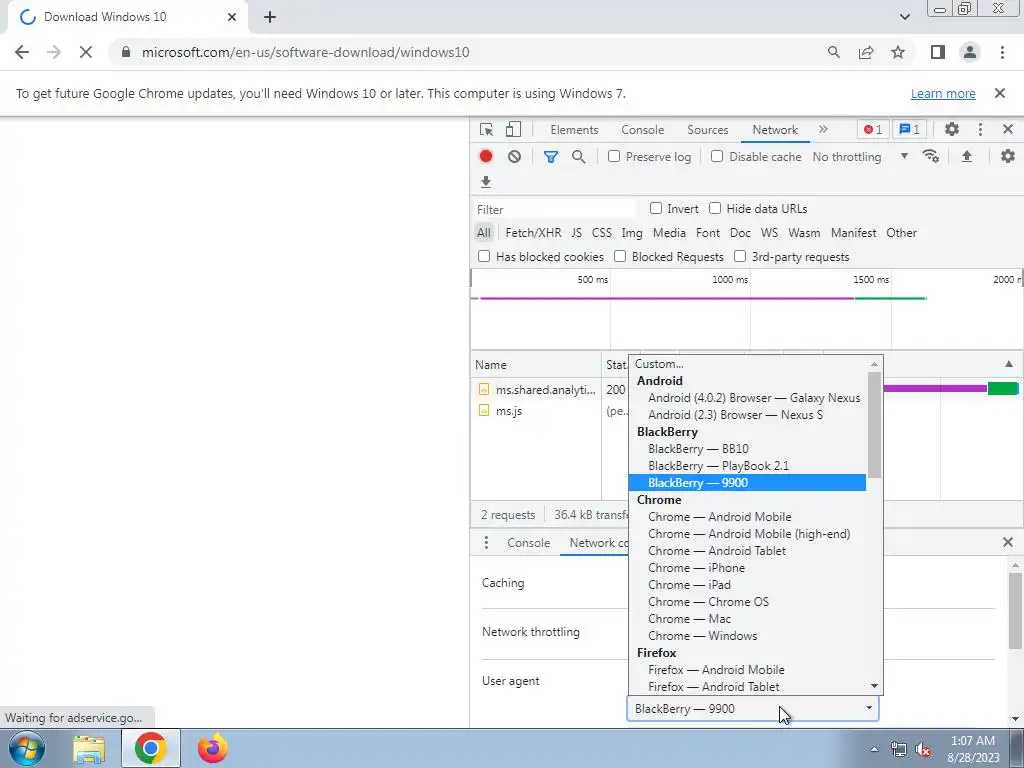Click the Name column header
The width and height of the screenshot is (1024, 768).
(x=536, y=364)
